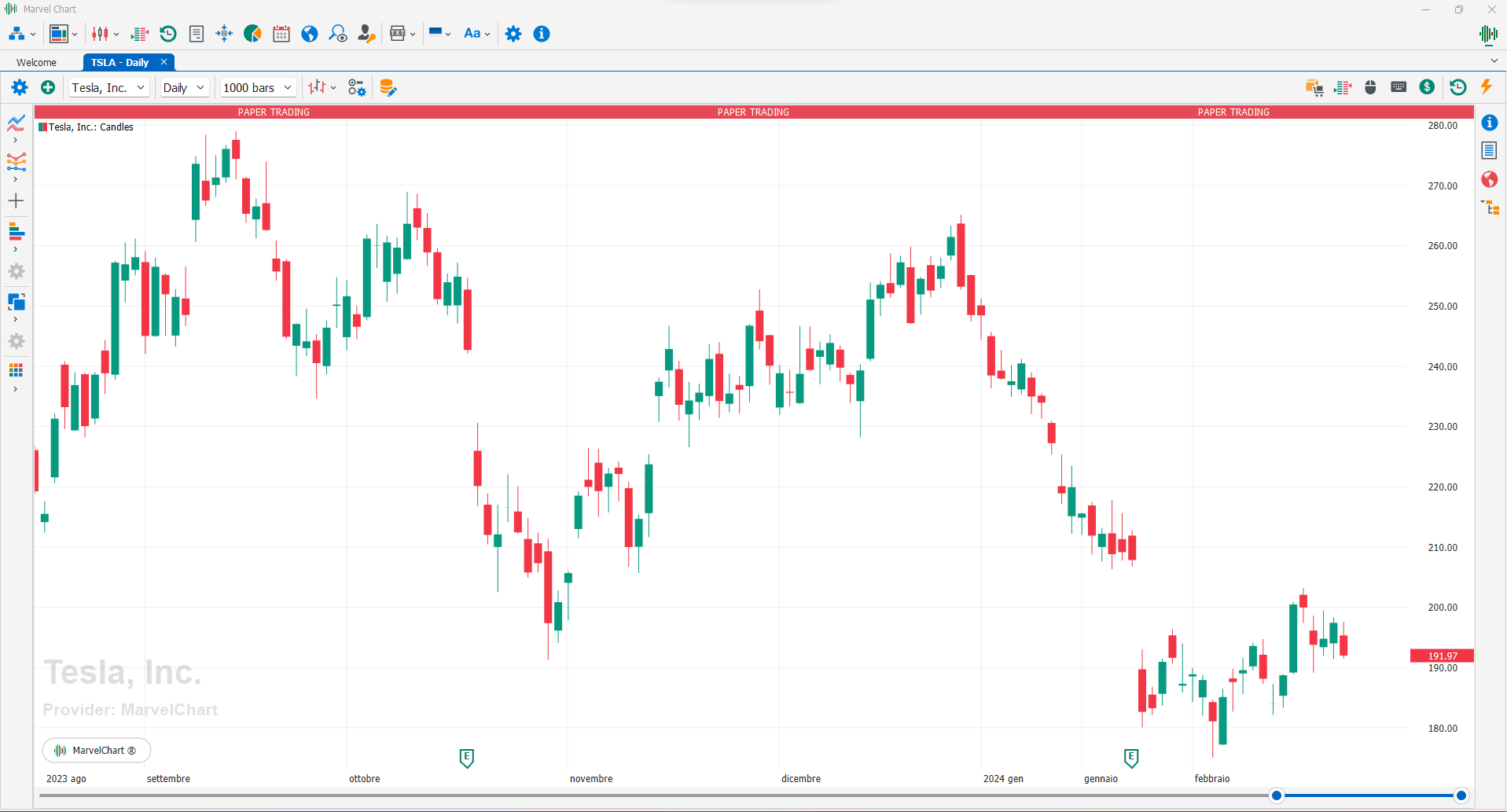This screenshot has height=812, width=1507.
Task: Open the user account key icon
Action: pyautogui.click(x=366, y=34)
